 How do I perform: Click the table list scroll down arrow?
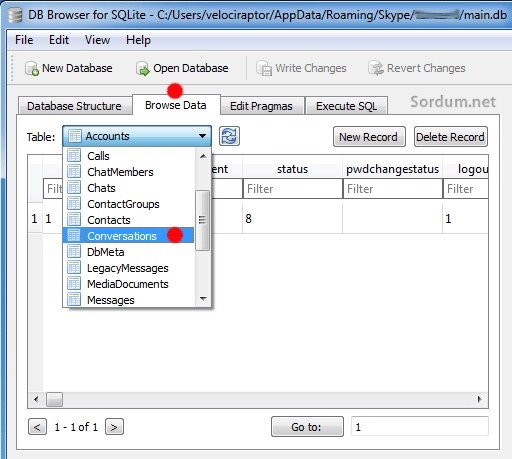click(x=203, y=299)
